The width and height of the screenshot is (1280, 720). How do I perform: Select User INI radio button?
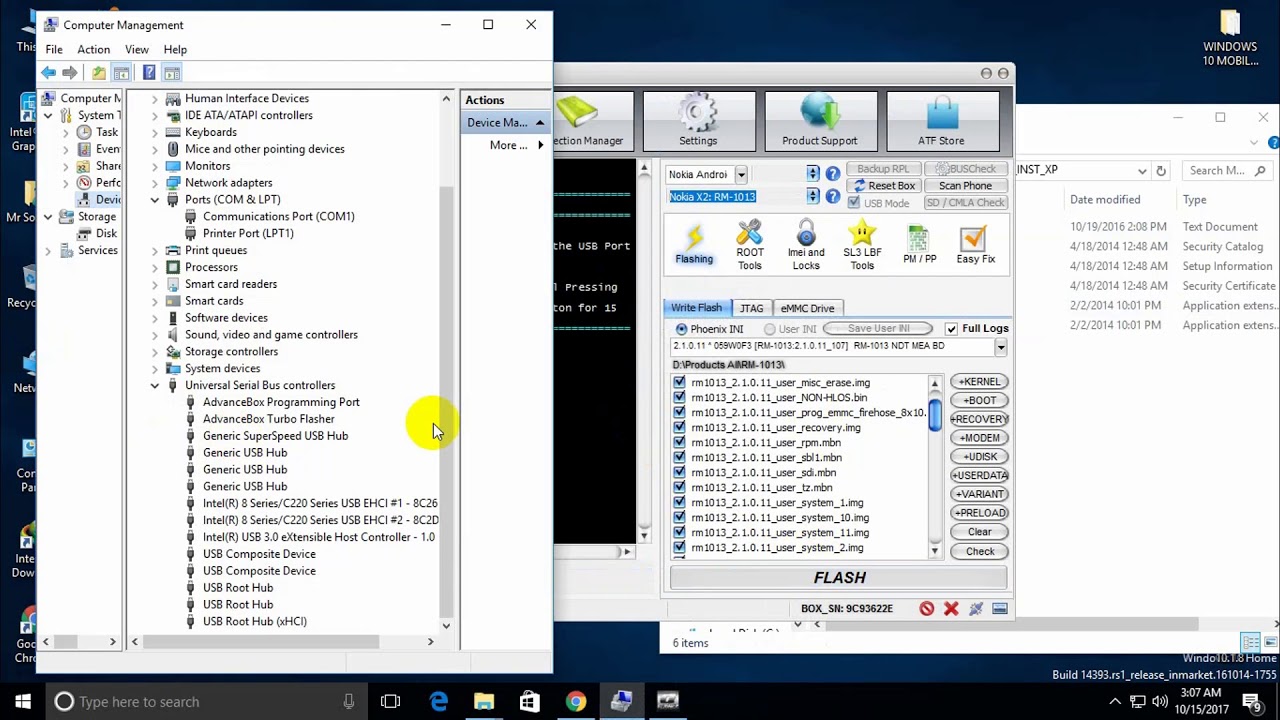point(769,329)
